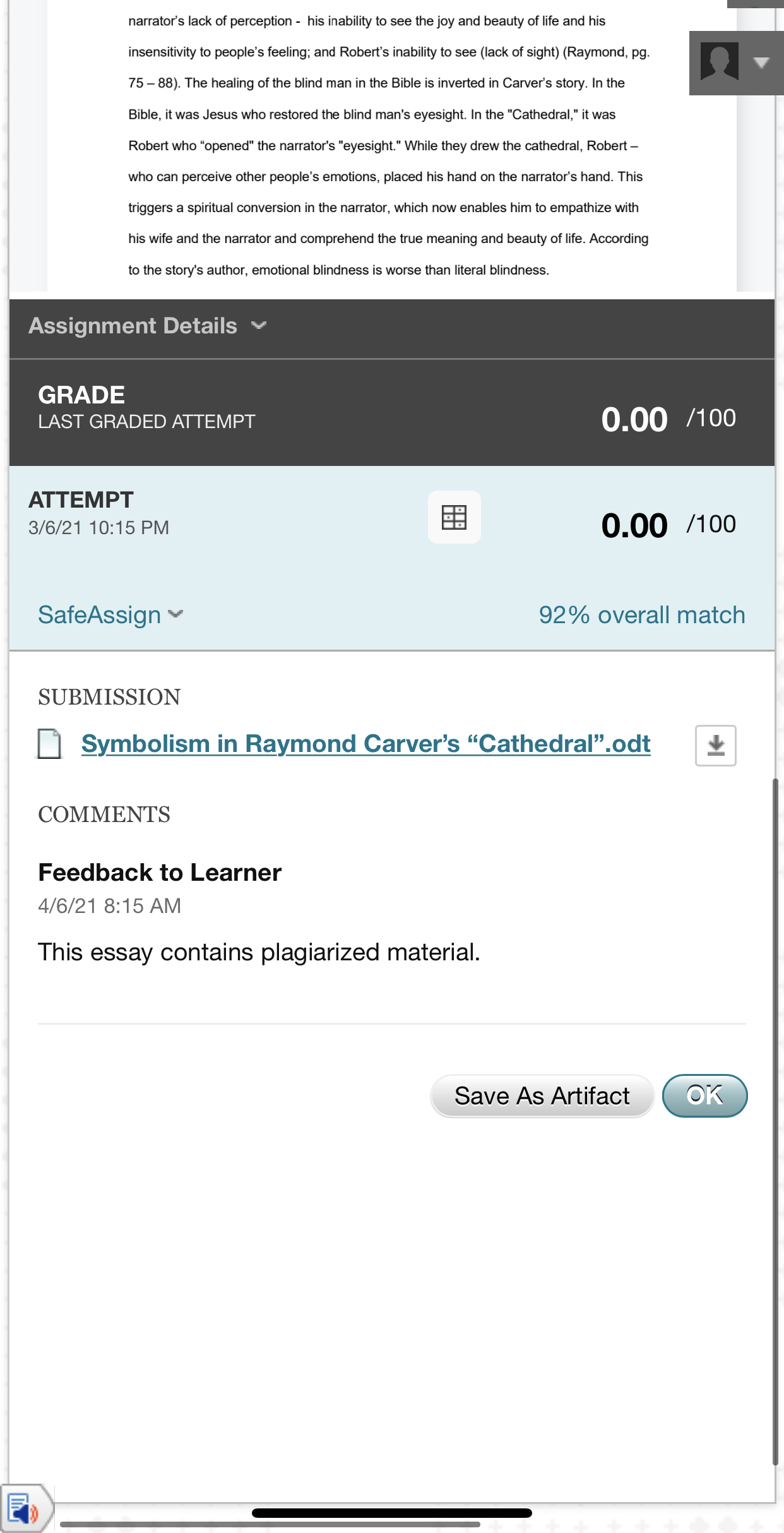Click the SafeAssign label
Screen dimensions: 784x1533
coord(100,615)
